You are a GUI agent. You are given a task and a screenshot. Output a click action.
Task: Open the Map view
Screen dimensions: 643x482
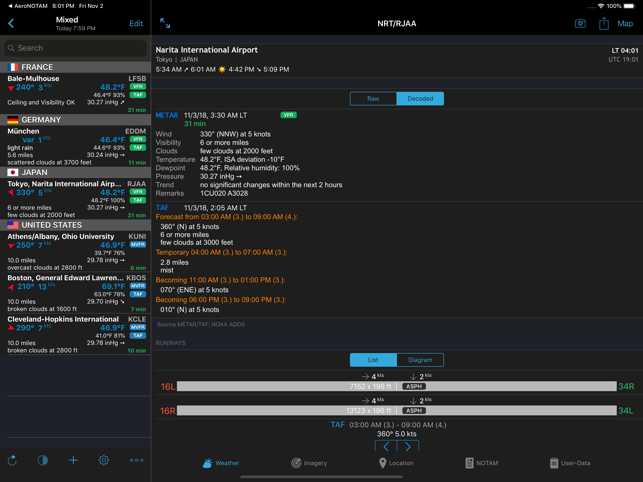click(x=625, y=23)
